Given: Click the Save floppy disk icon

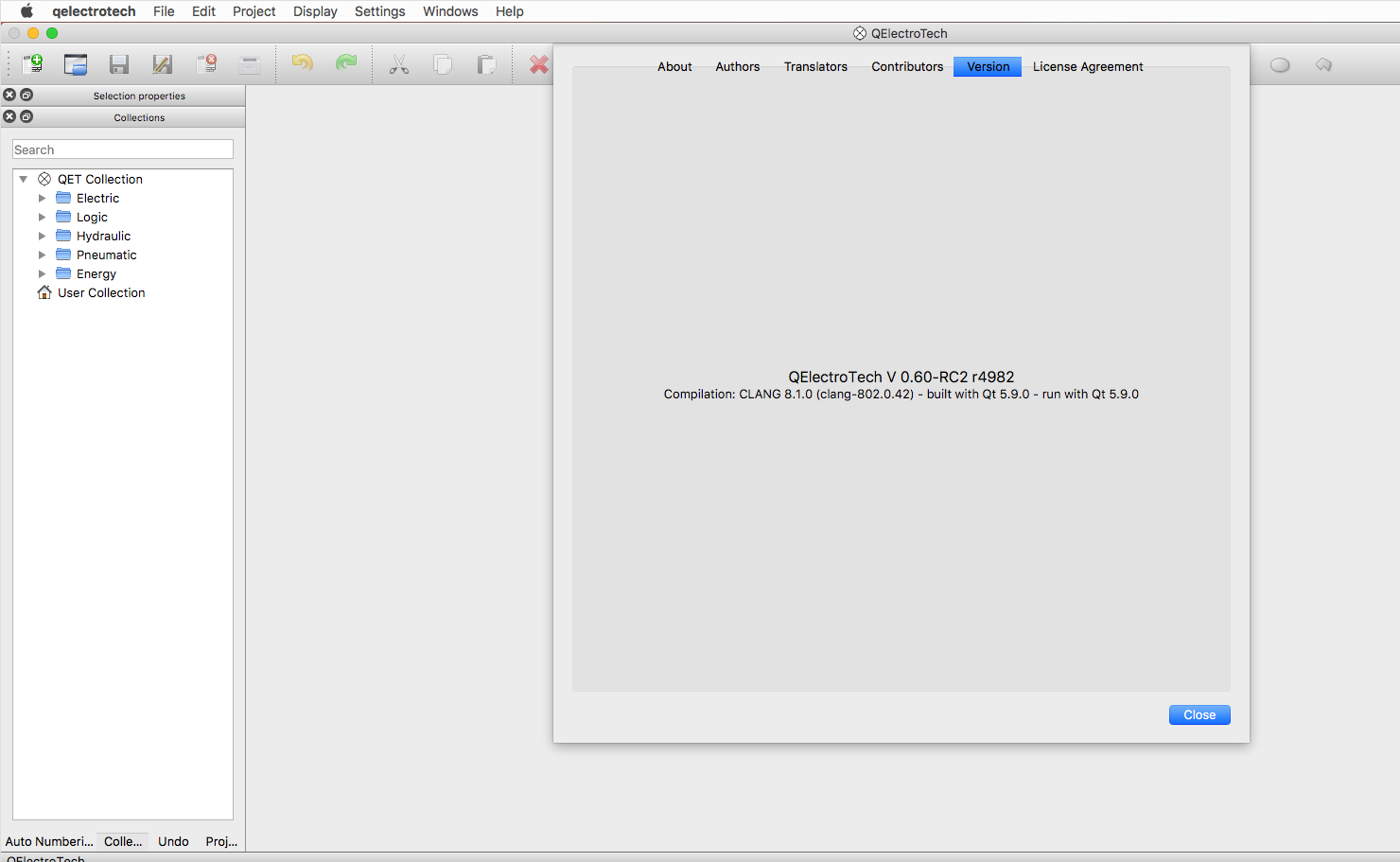Looking at the screenshot, I should tap(119, 64).
